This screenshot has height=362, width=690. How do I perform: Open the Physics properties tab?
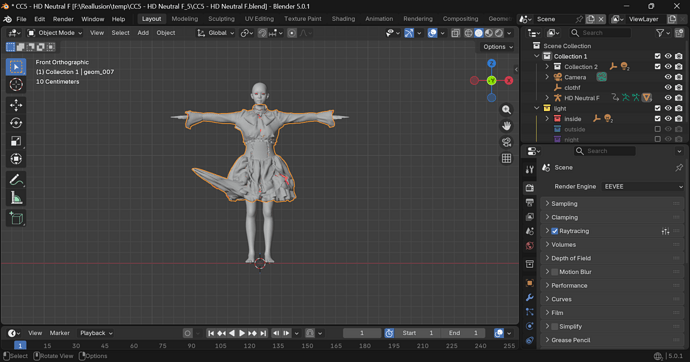(x=530, y=326)
